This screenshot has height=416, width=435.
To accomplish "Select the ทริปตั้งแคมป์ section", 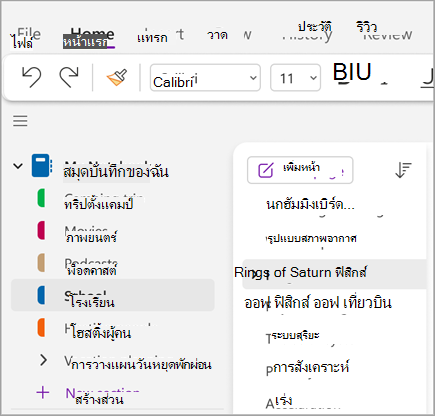I will (99, 204).
